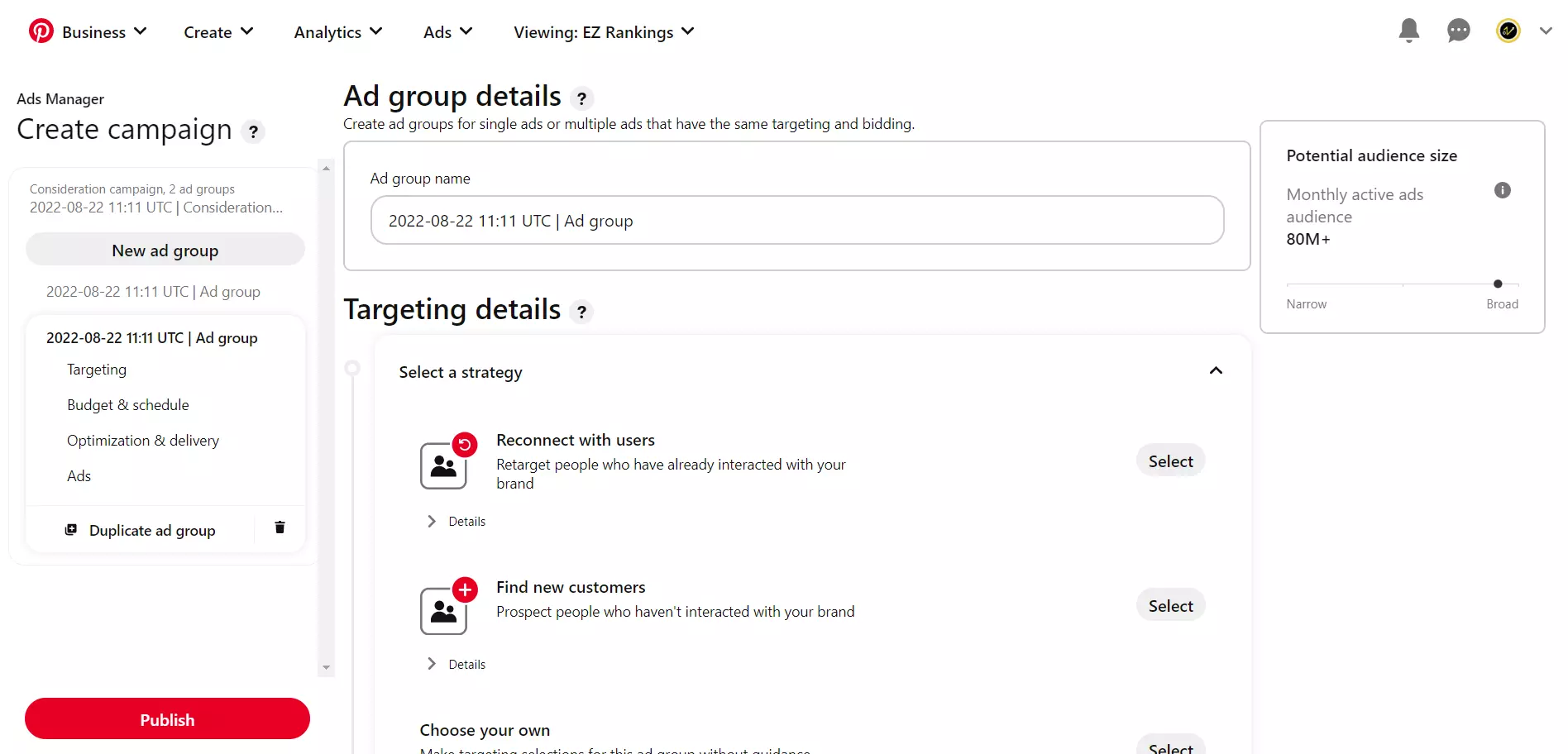Open the Viewing: EZ Rankings dropdown
Screen dimensions: 1568x754
(605, 32)
